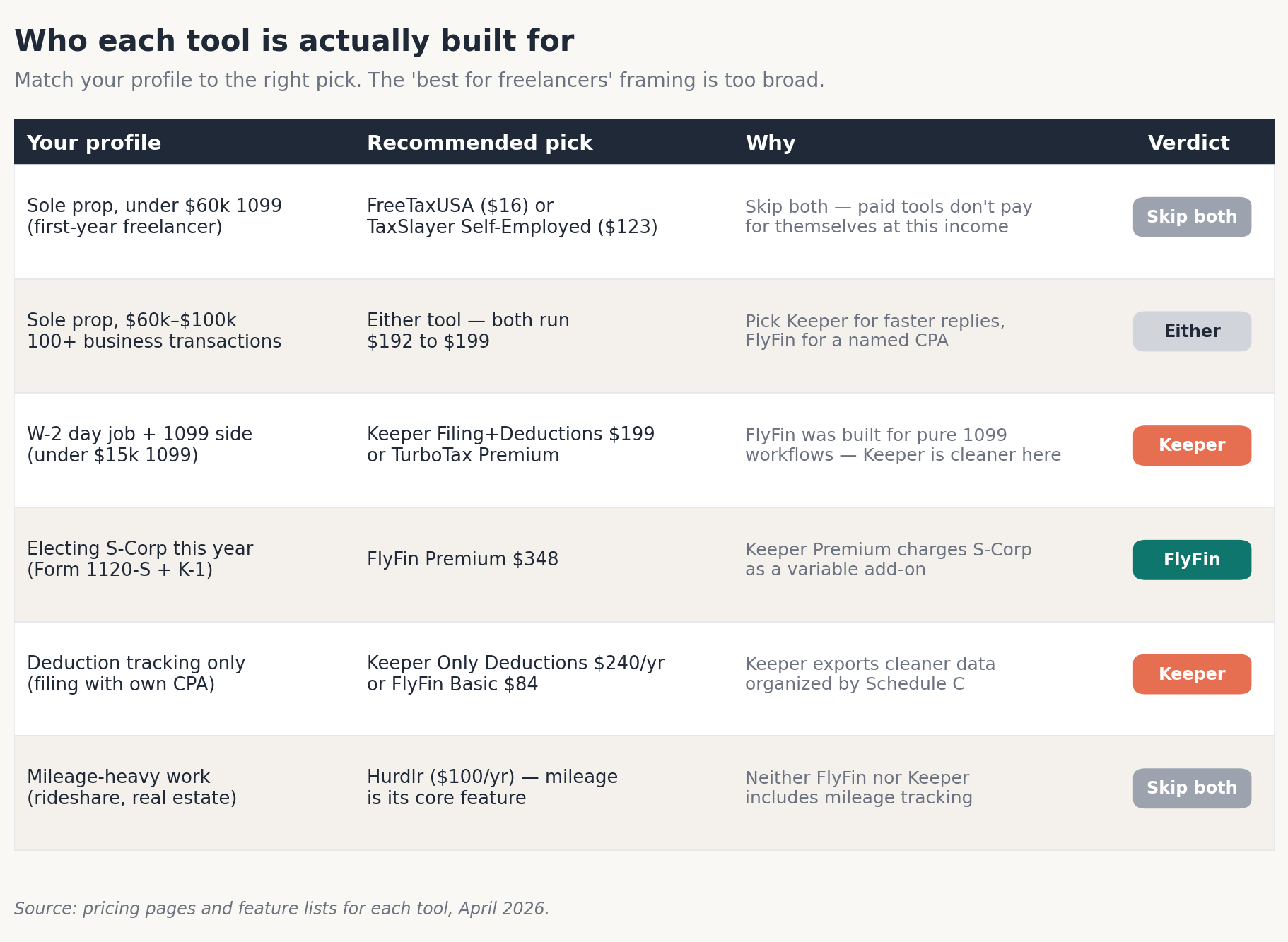1288x942 pixels.
Task: Select the 'Deduction tracking only' profile cell
Action: click(x=136, y=673)
